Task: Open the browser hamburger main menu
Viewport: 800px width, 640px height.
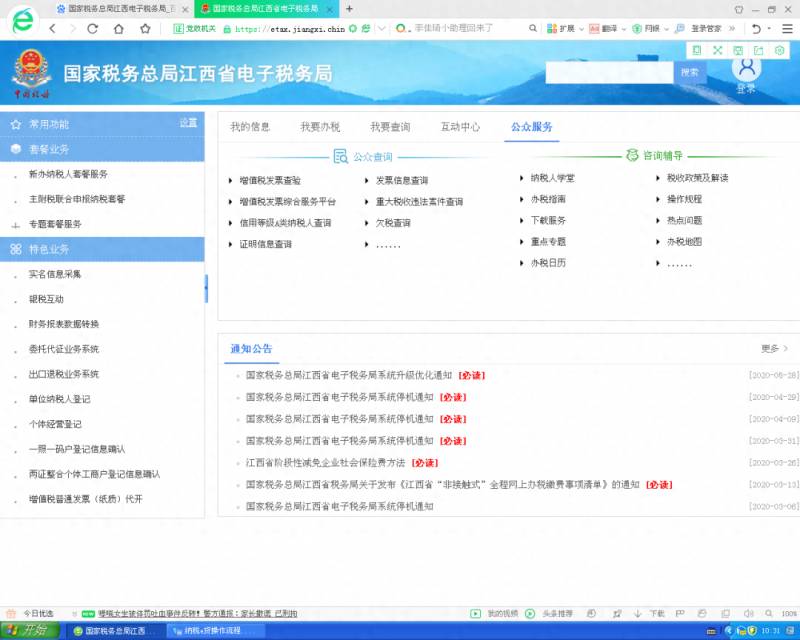Action: point(787,29)
